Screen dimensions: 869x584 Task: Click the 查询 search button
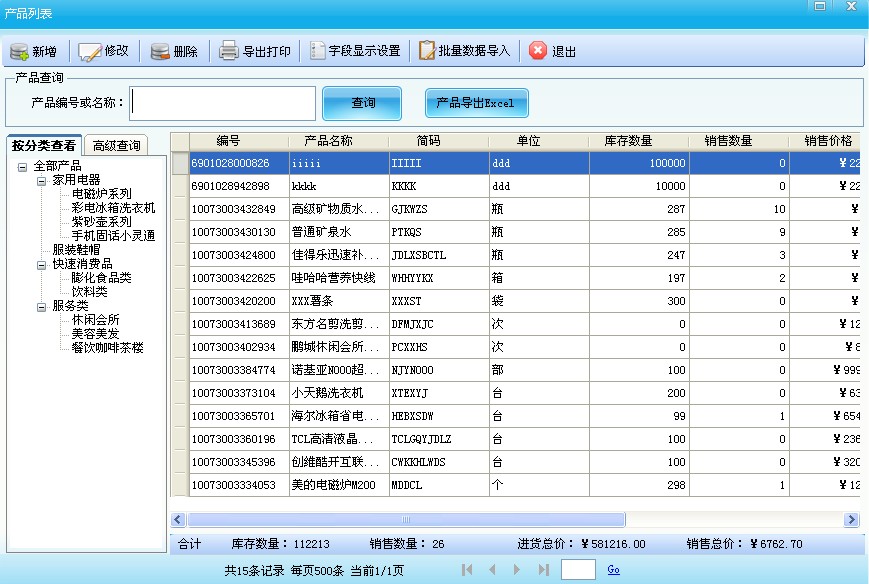click(362, 103)
